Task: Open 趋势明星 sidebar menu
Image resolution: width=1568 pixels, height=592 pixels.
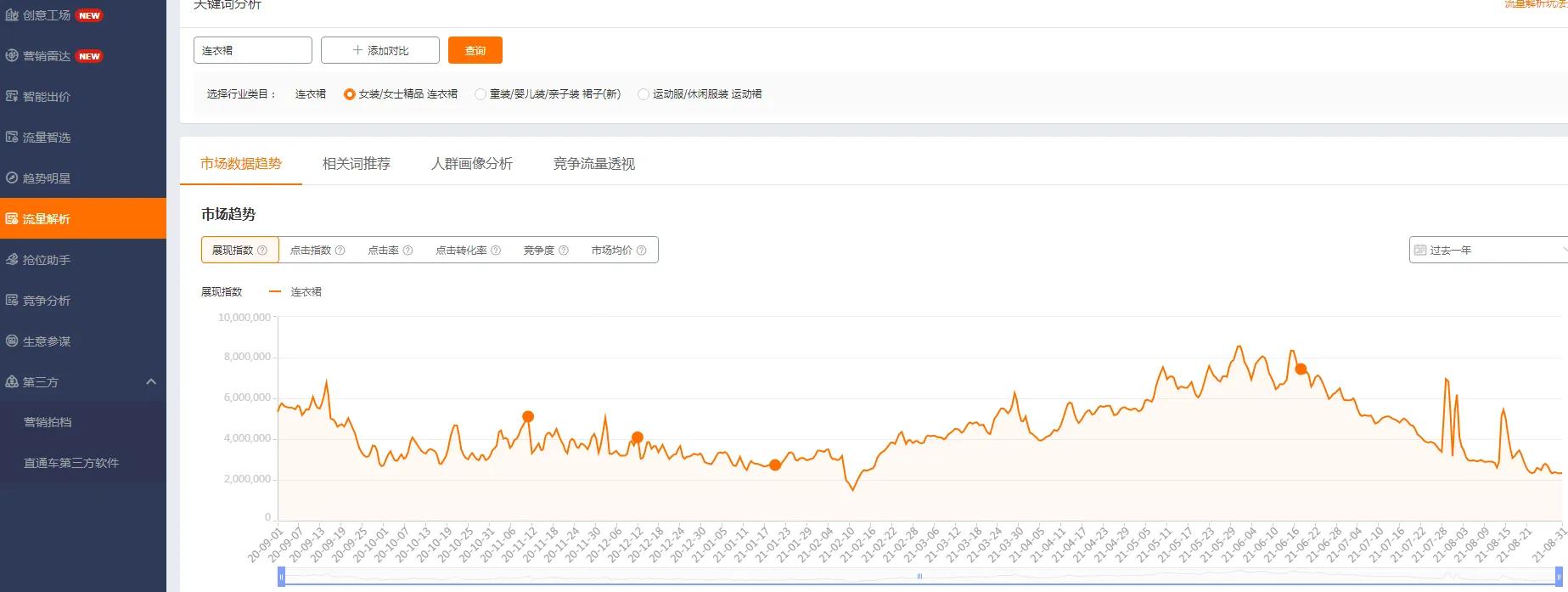Action: tap(83, 178)
